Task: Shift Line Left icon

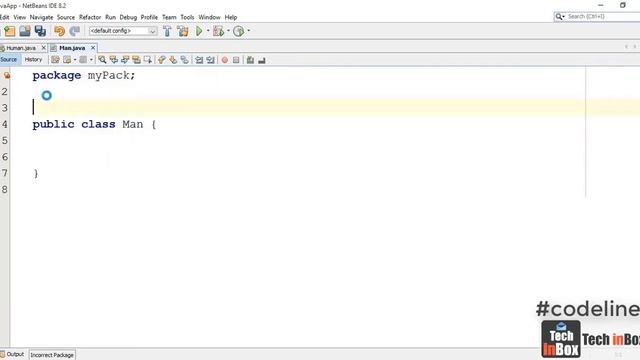Action: point(199,60)
